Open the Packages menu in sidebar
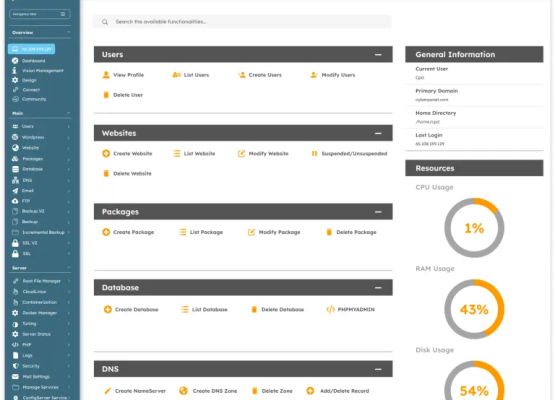555x400 pixels. (x=40, y=159)
